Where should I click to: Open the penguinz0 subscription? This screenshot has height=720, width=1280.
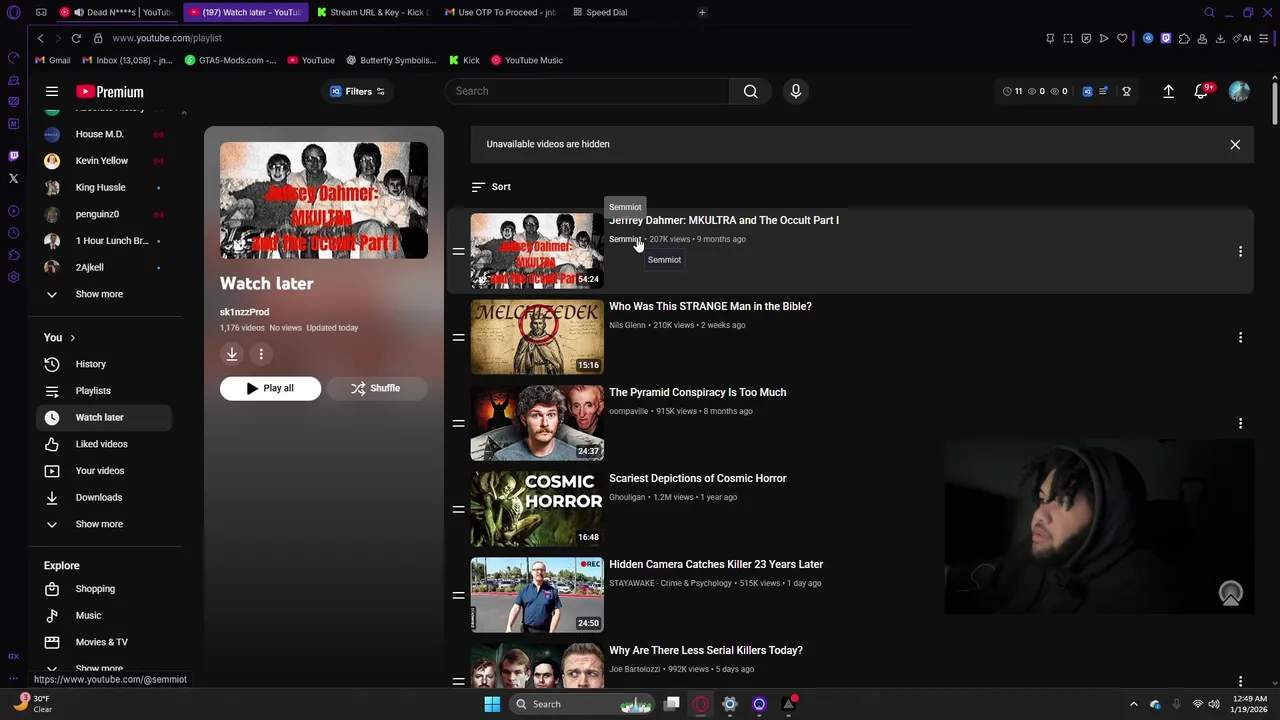coord(97,214)
